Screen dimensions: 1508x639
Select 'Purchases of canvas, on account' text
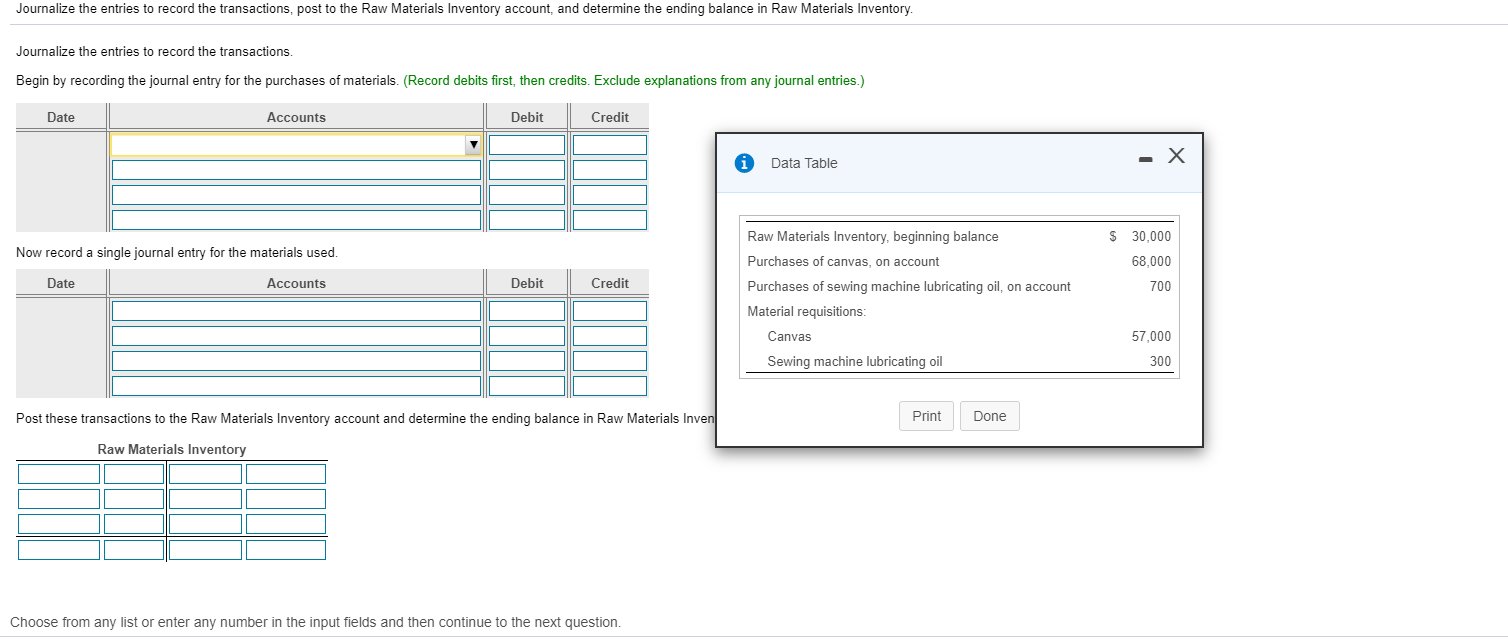tap(843, 262)
